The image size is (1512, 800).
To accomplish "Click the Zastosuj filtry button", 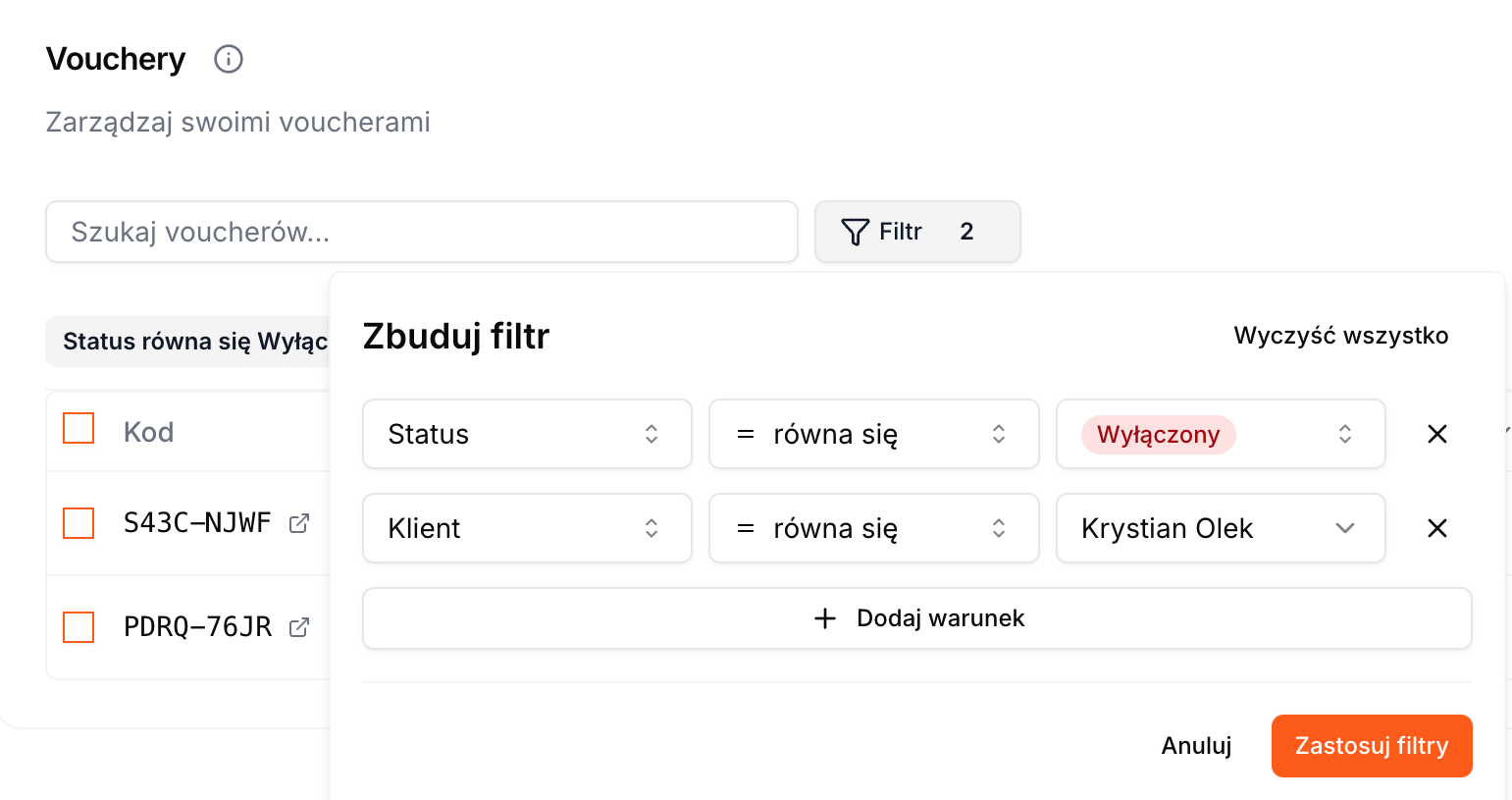I will (x=1371, y=746).
